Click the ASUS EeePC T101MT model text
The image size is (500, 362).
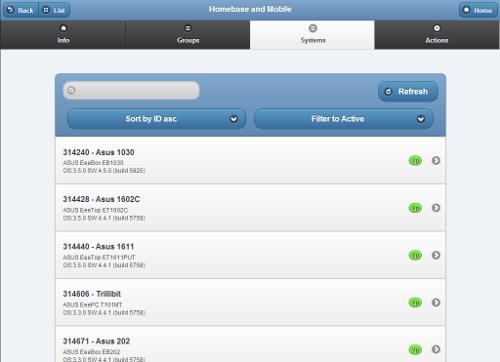click(x=92, y=305)
